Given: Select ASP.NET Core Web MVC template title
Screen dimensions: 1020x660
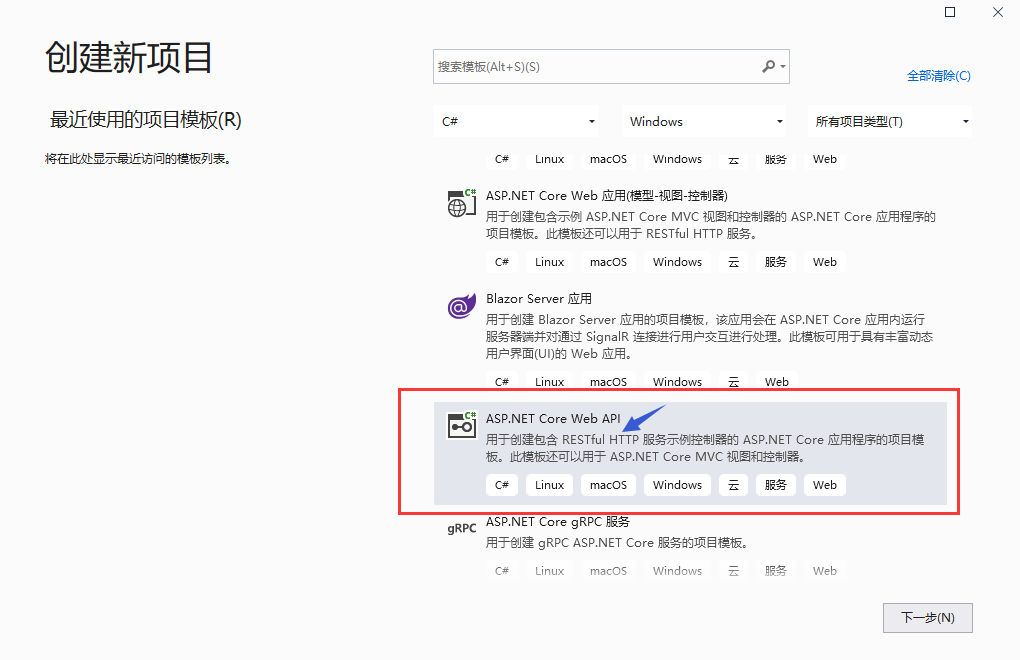Looking at the screenshot, I should (606, 196).
